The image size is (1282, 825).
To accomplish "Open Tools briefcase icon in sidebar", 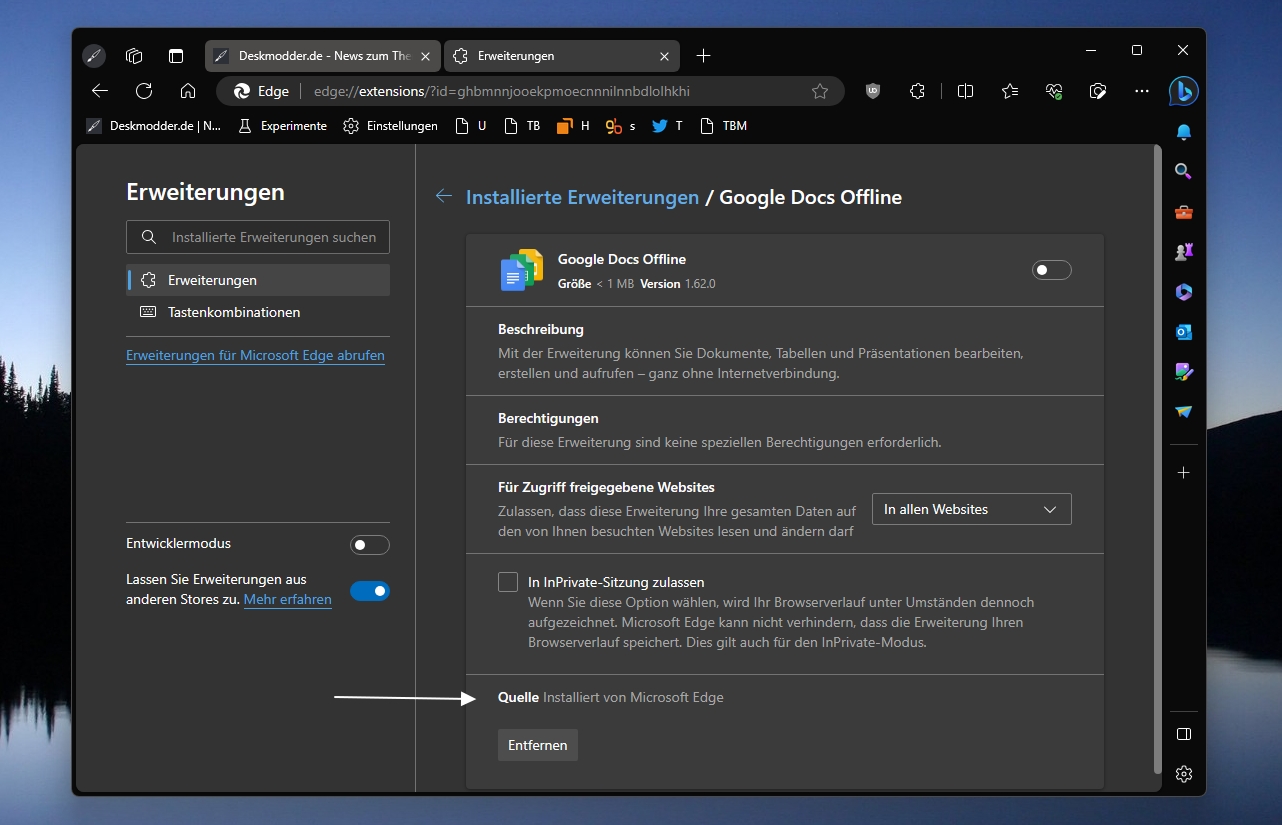I will pyautogui.click(x=1184, y=212).
